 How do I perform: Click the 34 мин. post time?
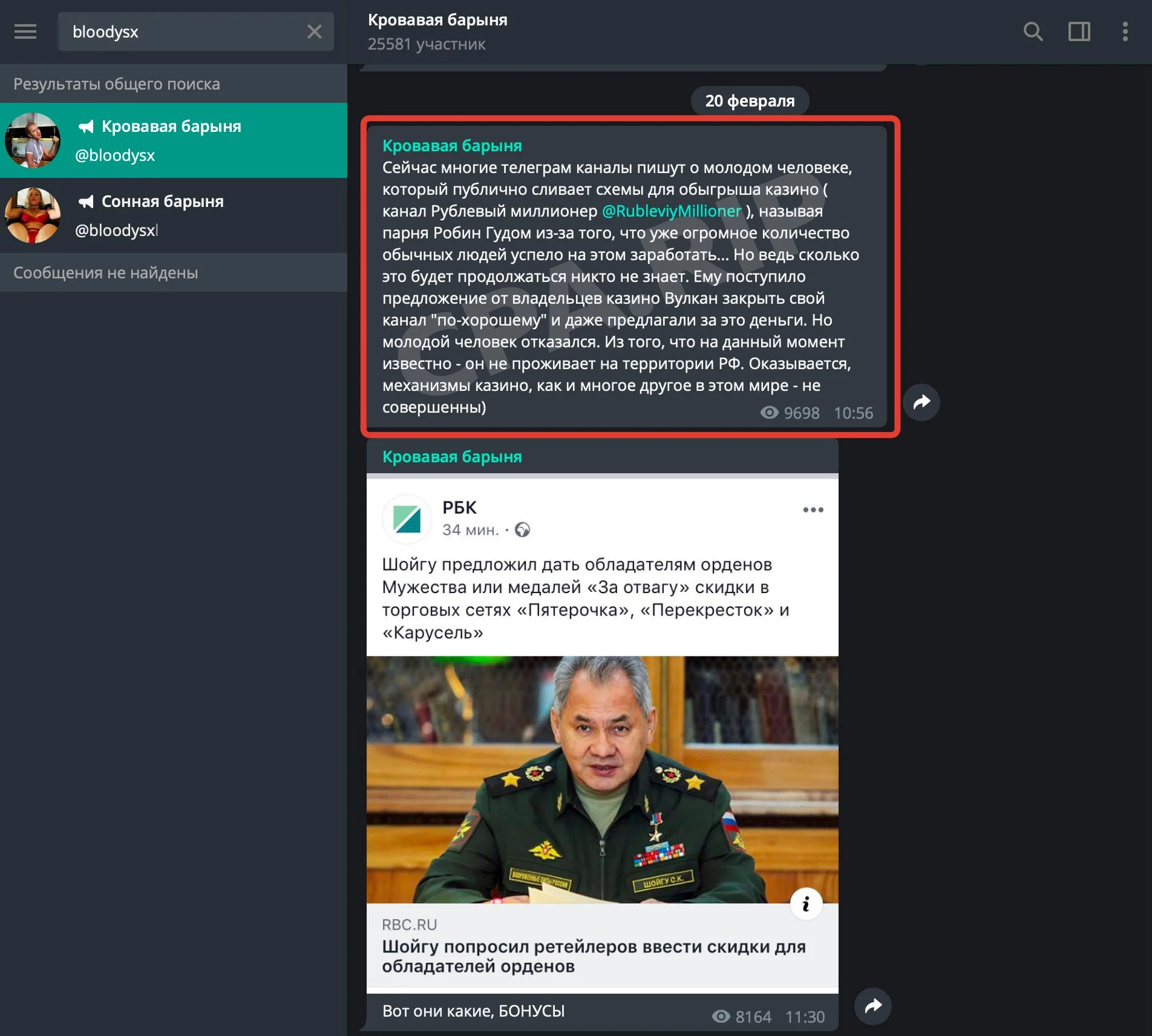click(x=470, y=530)
